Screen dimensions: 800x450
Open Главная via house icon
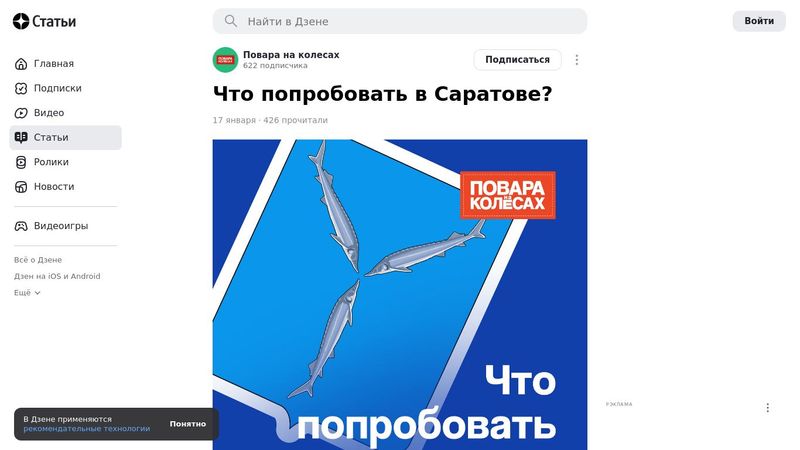tap(21, 64)
